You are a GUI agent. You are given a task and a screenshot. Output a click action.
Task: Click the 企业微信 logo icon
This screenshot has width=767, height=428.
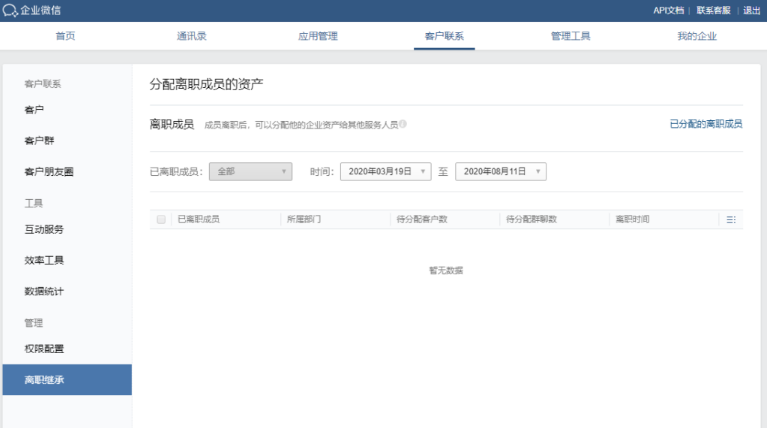pos(10,10)
